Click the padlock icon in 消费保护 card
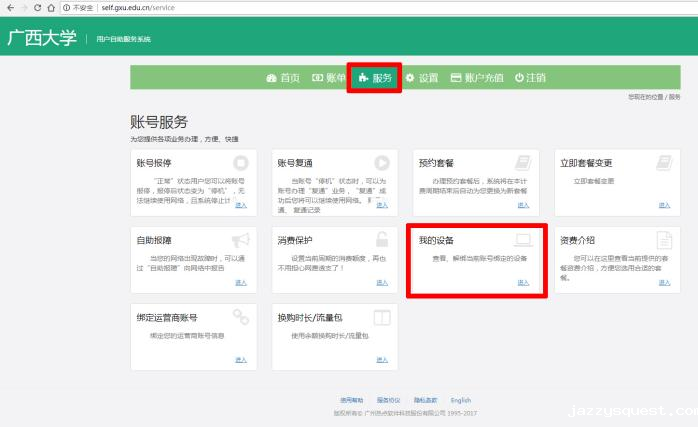Viewport: 698px width, 427px height. 382,240
